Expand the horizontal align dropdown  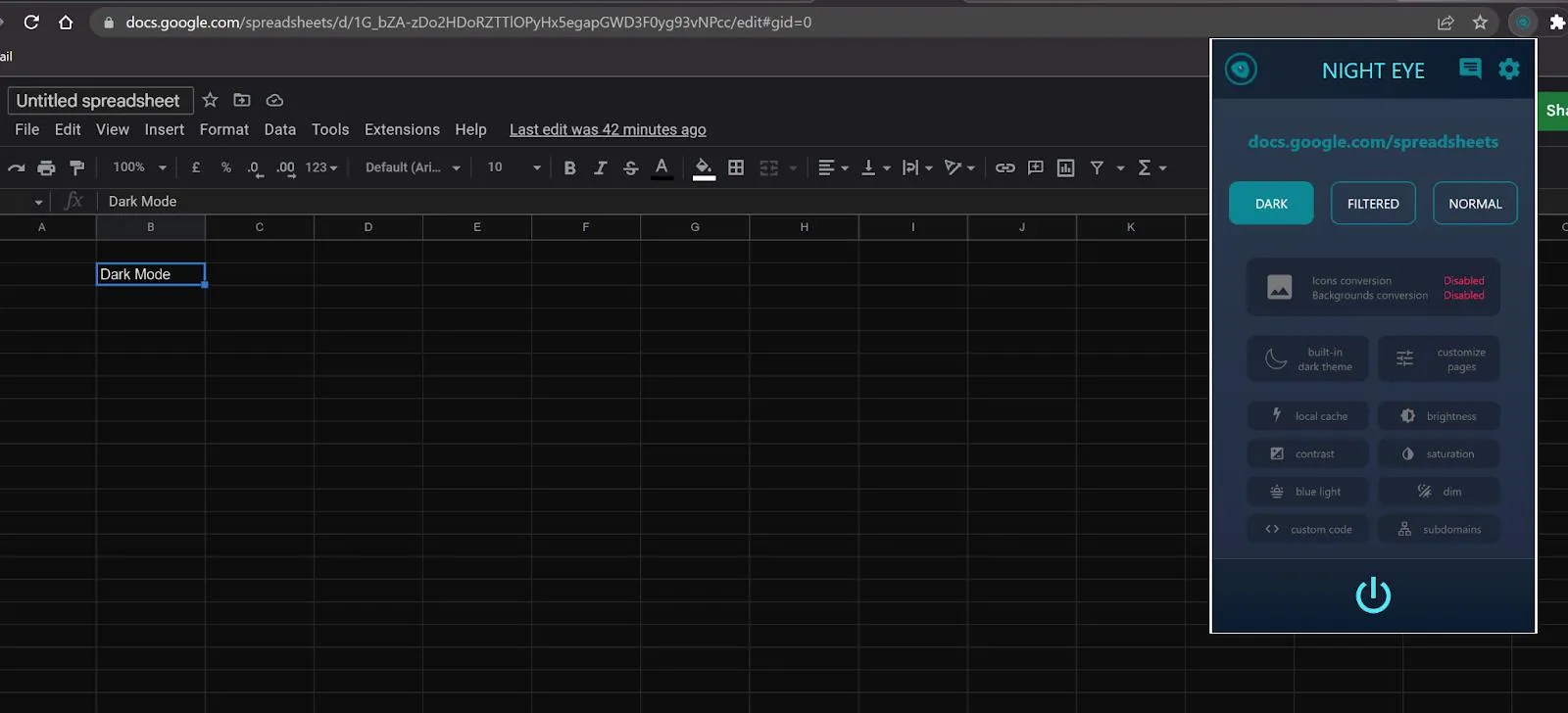pyautogui.click(x=833, y=167)
